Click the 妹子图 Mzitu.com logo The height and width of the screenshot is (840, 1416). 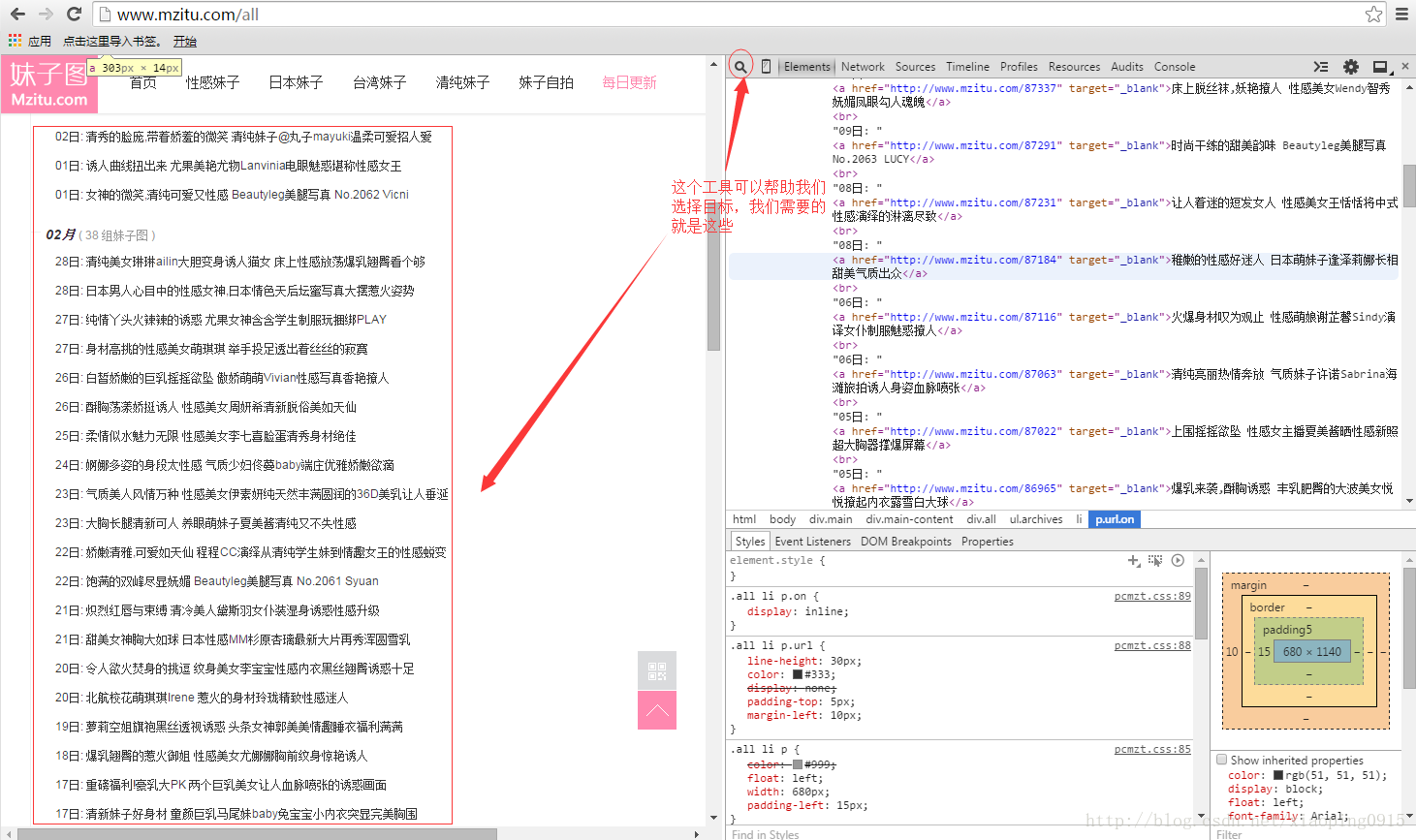coord(49,84)
